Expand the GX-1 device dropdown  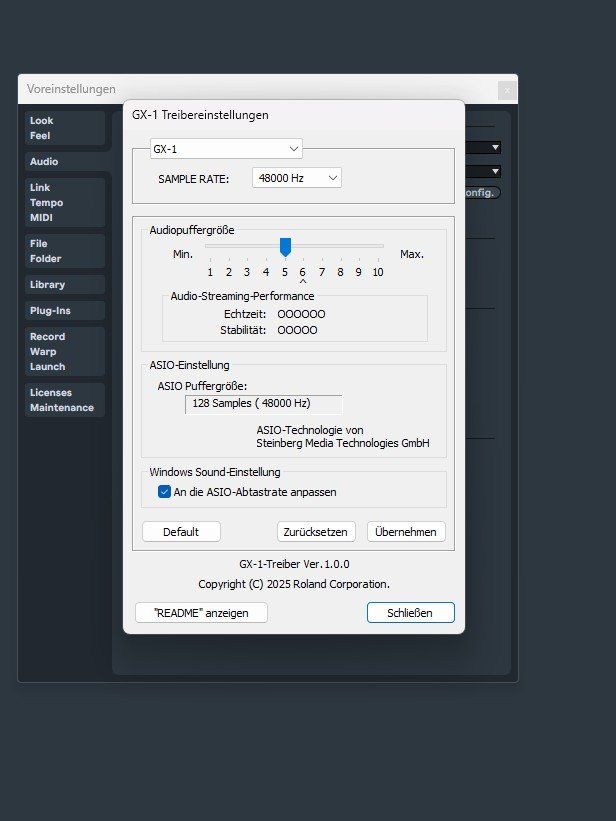click(x=225, y=149)
